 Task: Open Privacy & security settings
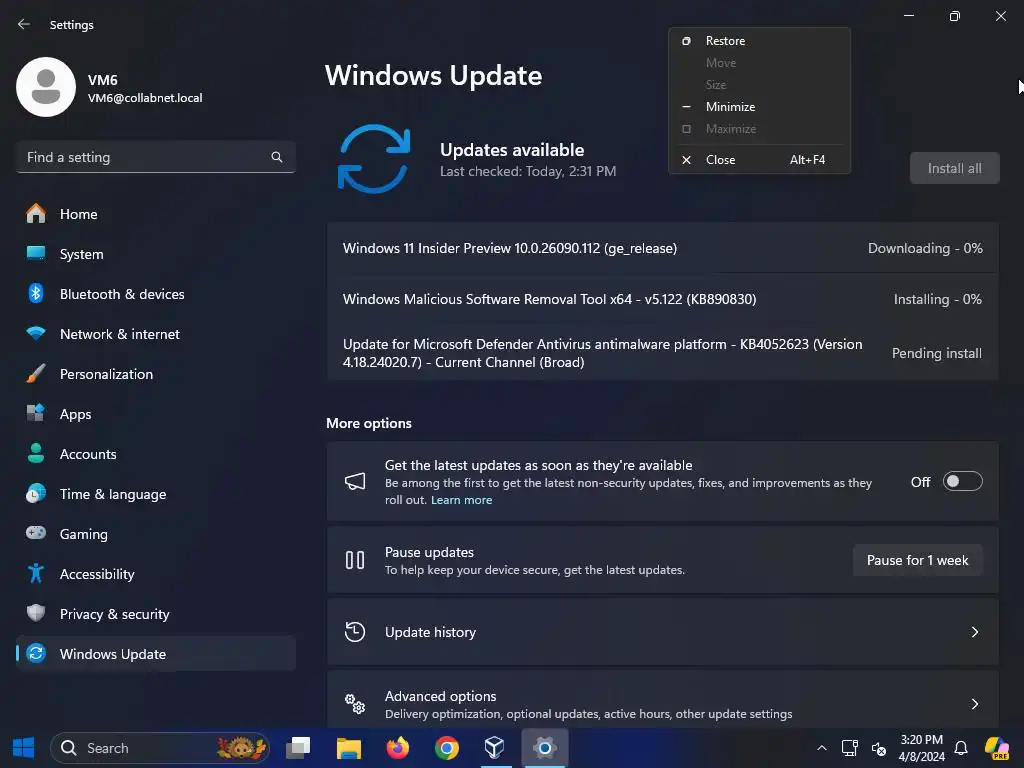(155, 614)
